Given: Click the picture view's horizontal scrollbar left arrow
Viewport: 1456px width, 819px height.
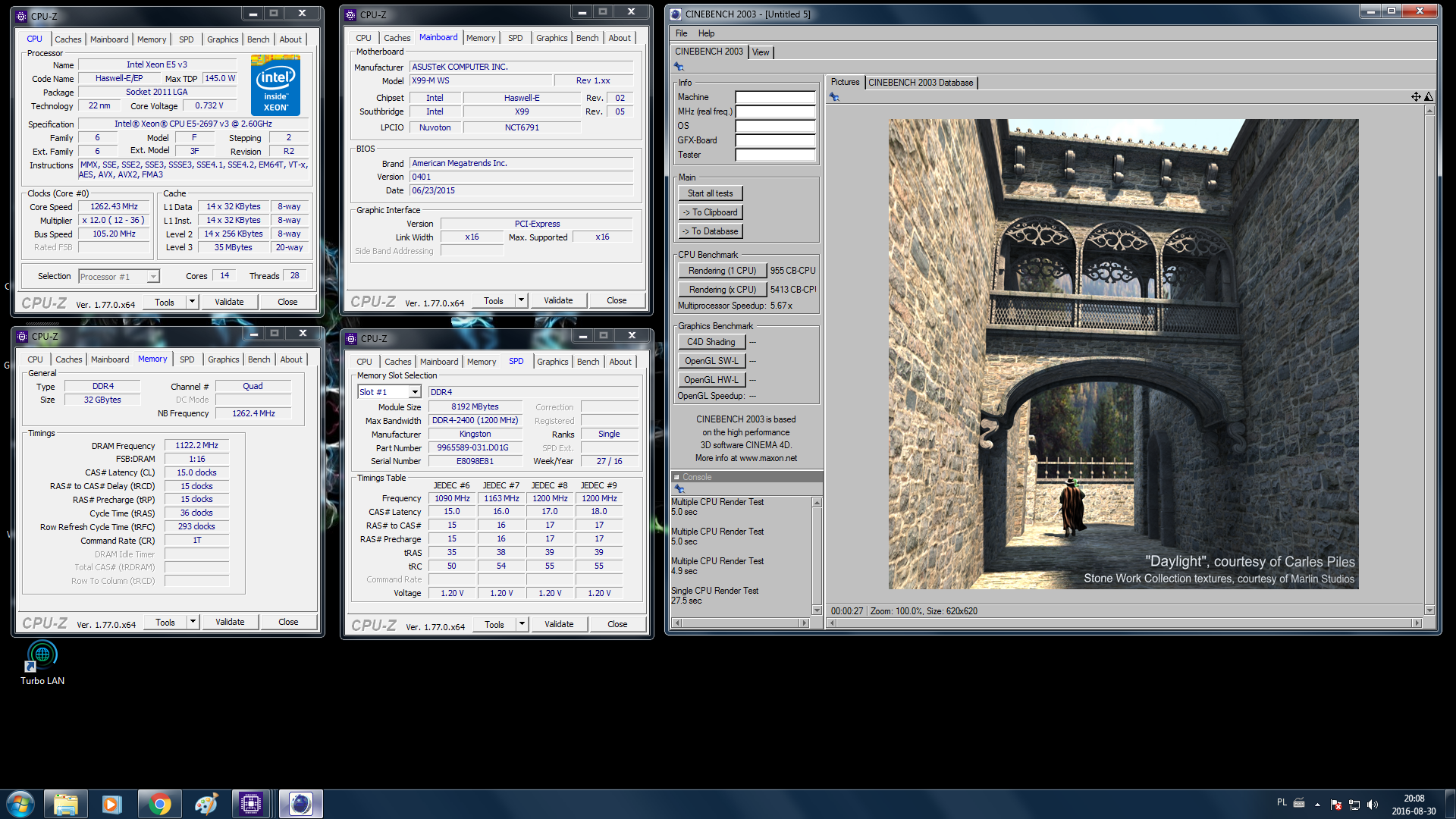Looking at the screenshot, I should pos(832,623).
